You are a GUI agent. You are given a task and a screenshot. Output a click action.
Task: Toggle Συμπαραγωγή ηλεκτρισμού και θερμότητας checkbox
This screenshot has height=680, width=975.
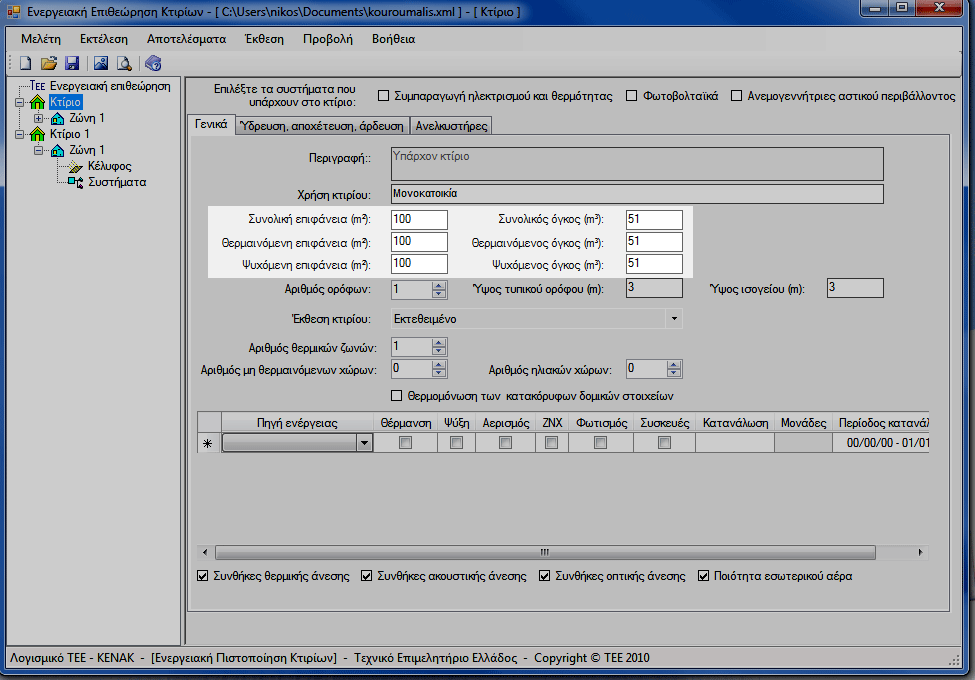(x=384, y=96)
